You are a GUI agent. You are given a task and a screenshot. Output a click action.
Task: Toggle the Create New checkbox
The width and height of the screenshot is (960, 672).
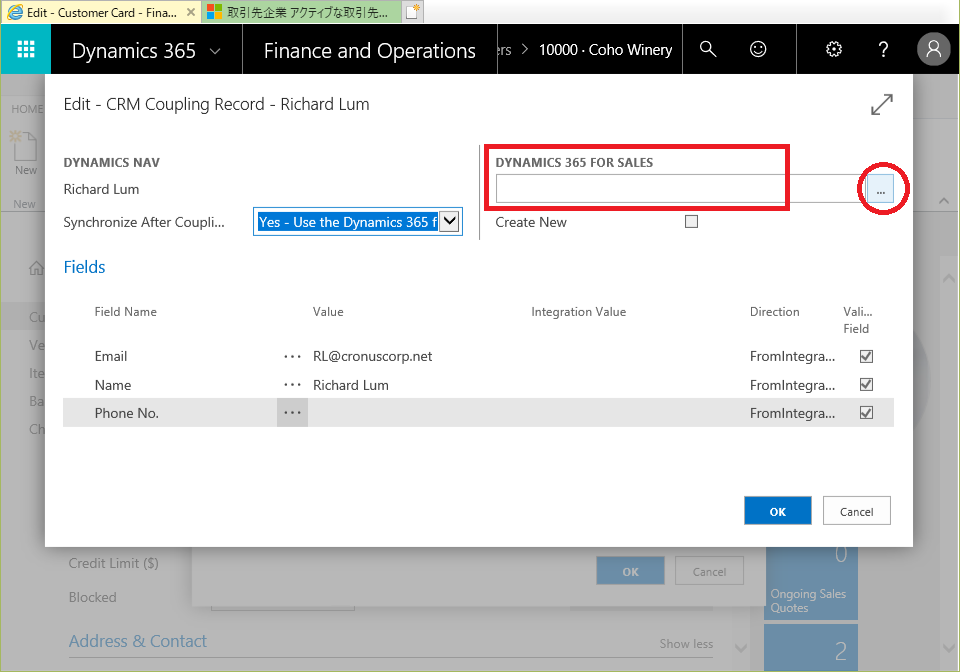[x=691, y=222]
